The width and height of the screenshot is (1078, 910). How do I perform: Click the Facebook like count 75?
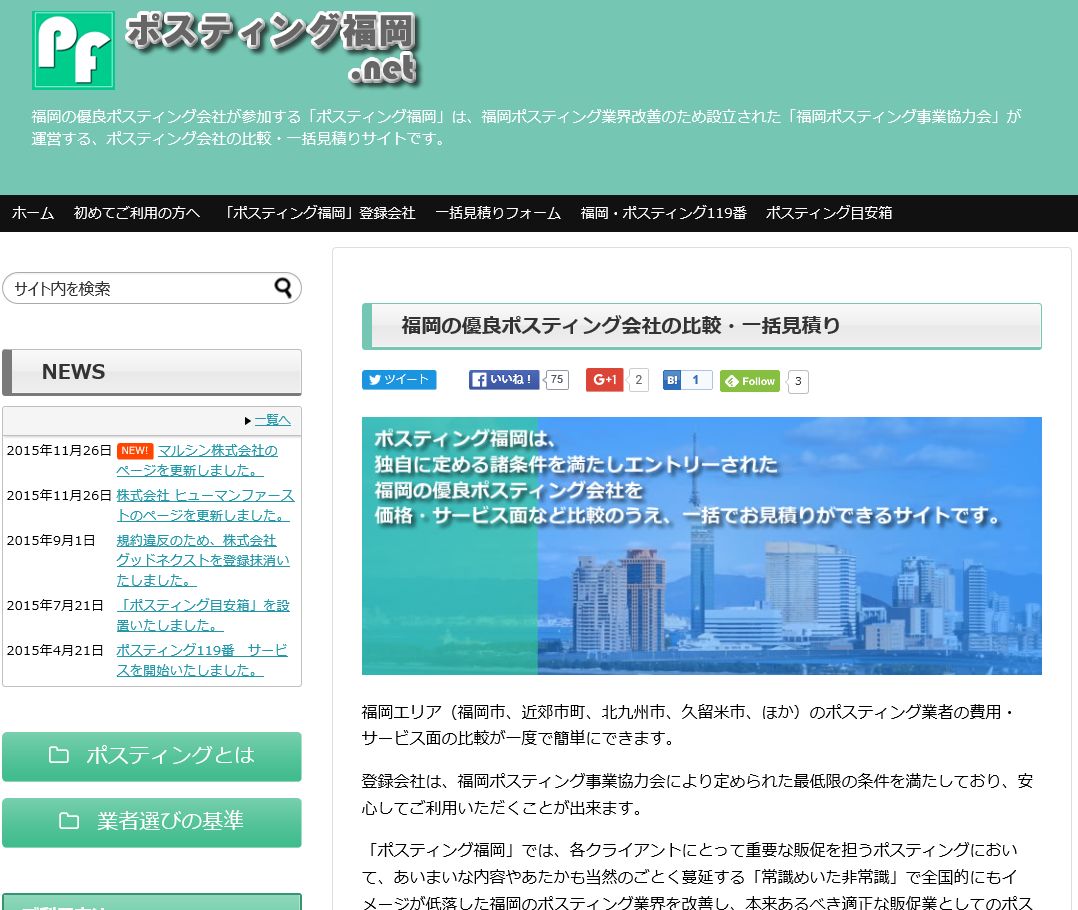coord(556,379)
